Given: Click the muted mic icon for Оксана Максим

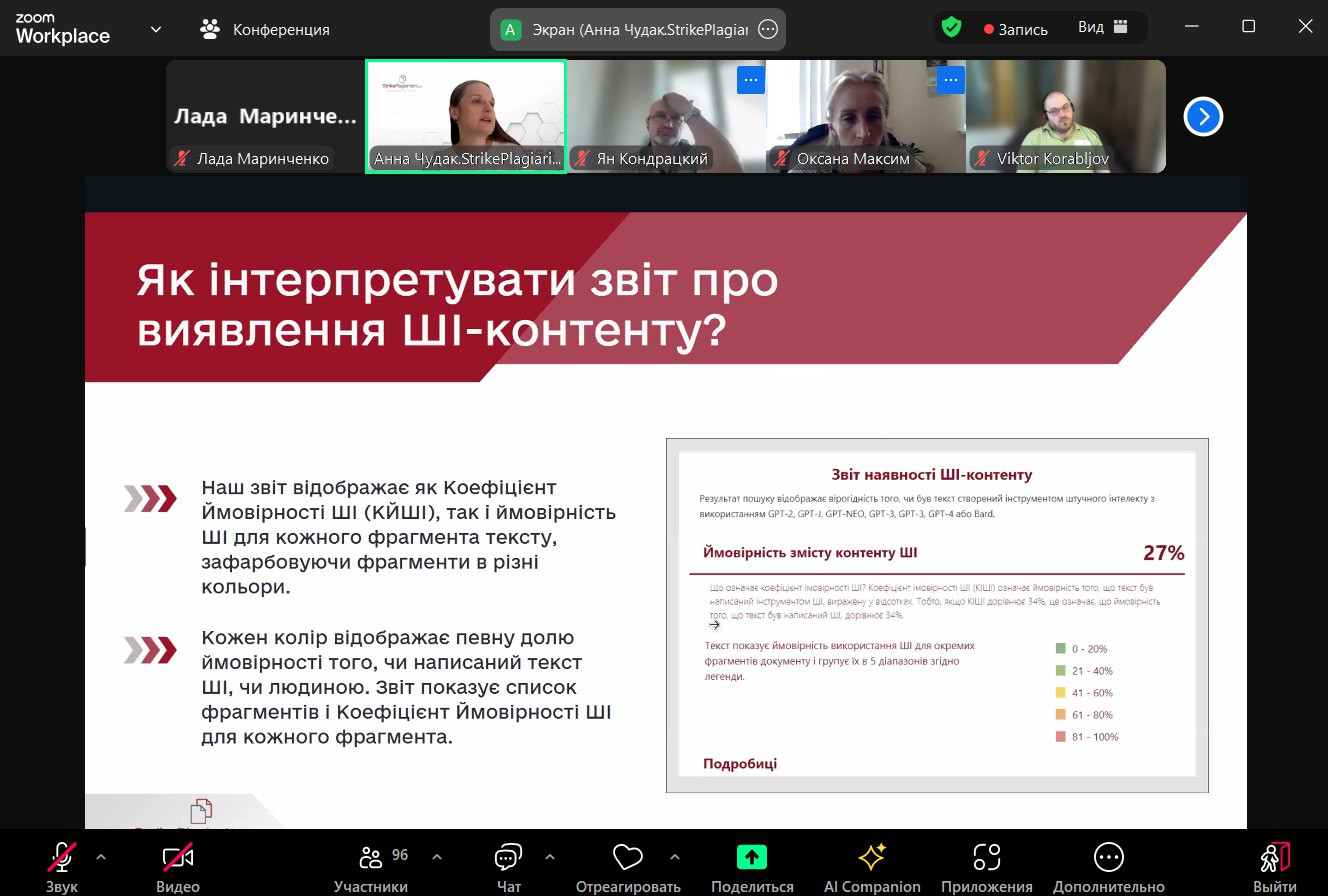Looking at the screenshot, I should coord(782,158).
